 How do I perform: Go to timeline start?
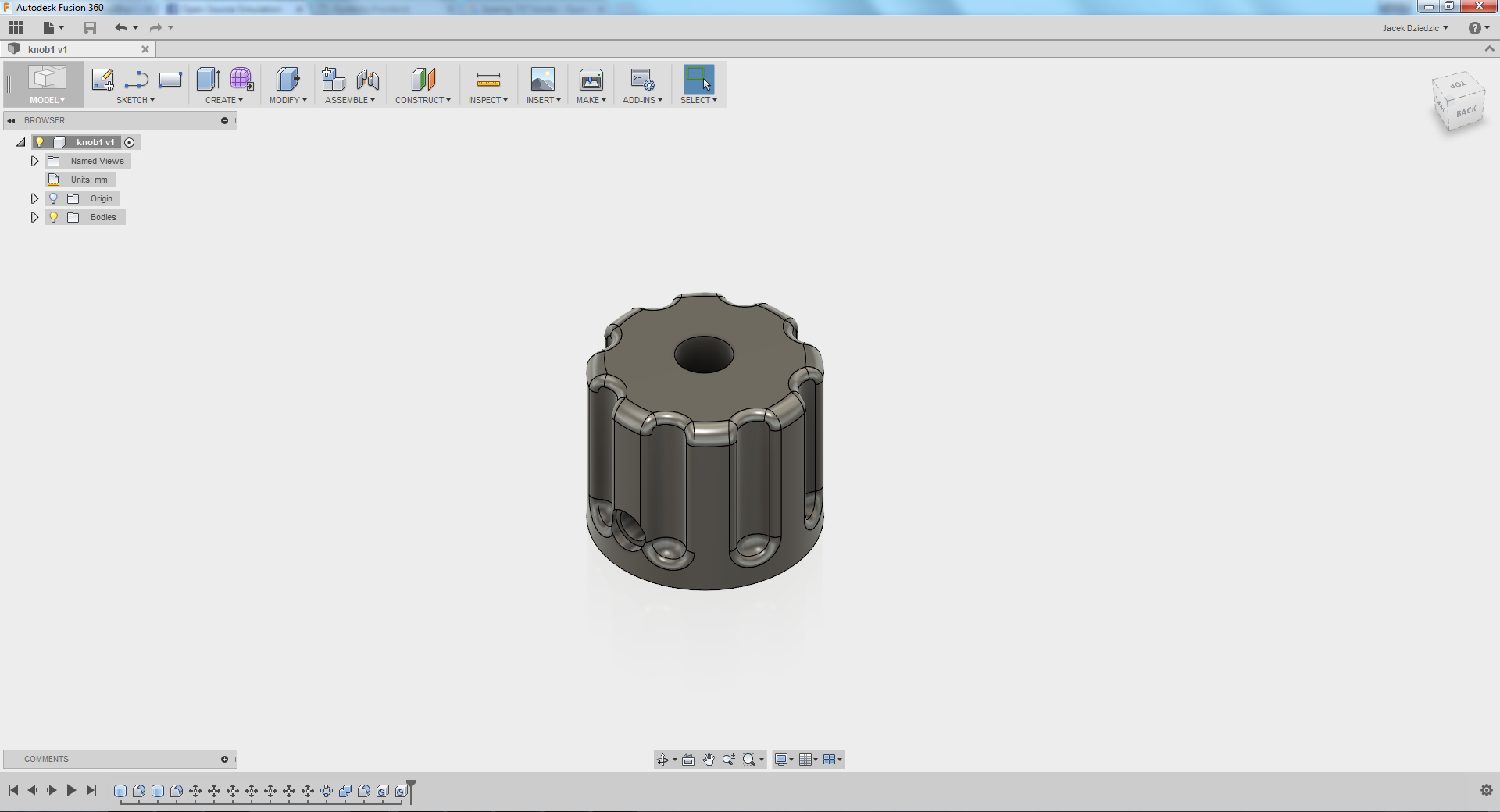click(13, 790)
